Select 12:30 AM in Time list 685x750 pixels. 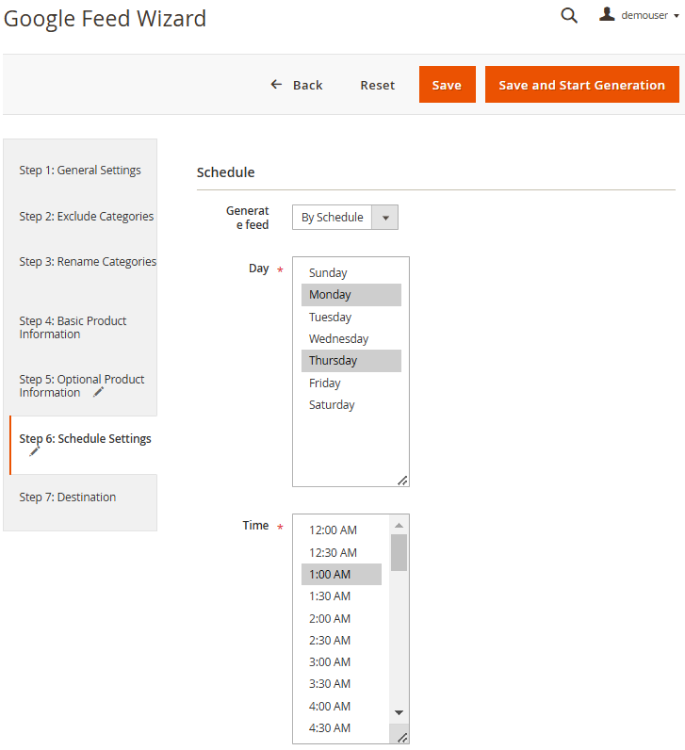coord(342,552)
